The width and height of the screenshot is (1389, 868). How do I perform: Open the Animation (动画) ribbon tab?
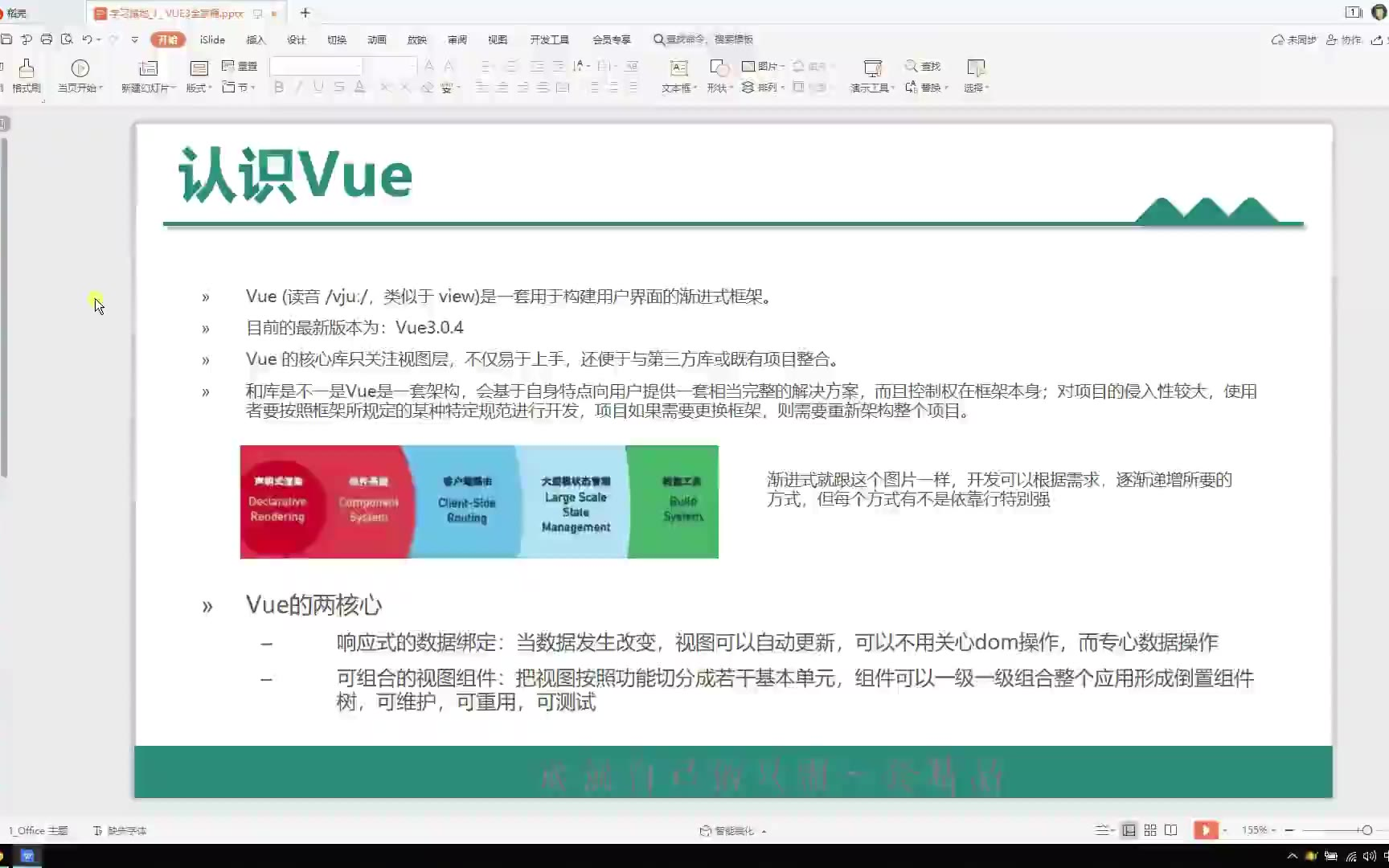[377, 39]
